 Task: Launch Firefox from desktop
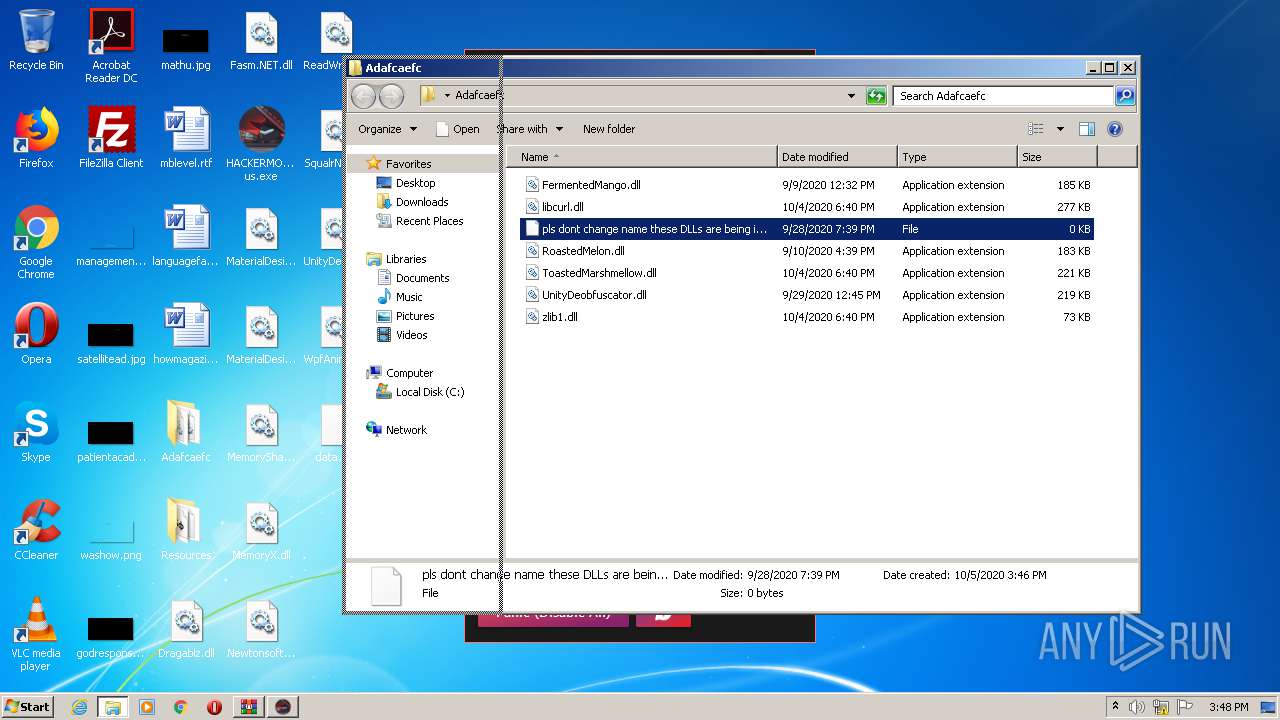[36, 138]
